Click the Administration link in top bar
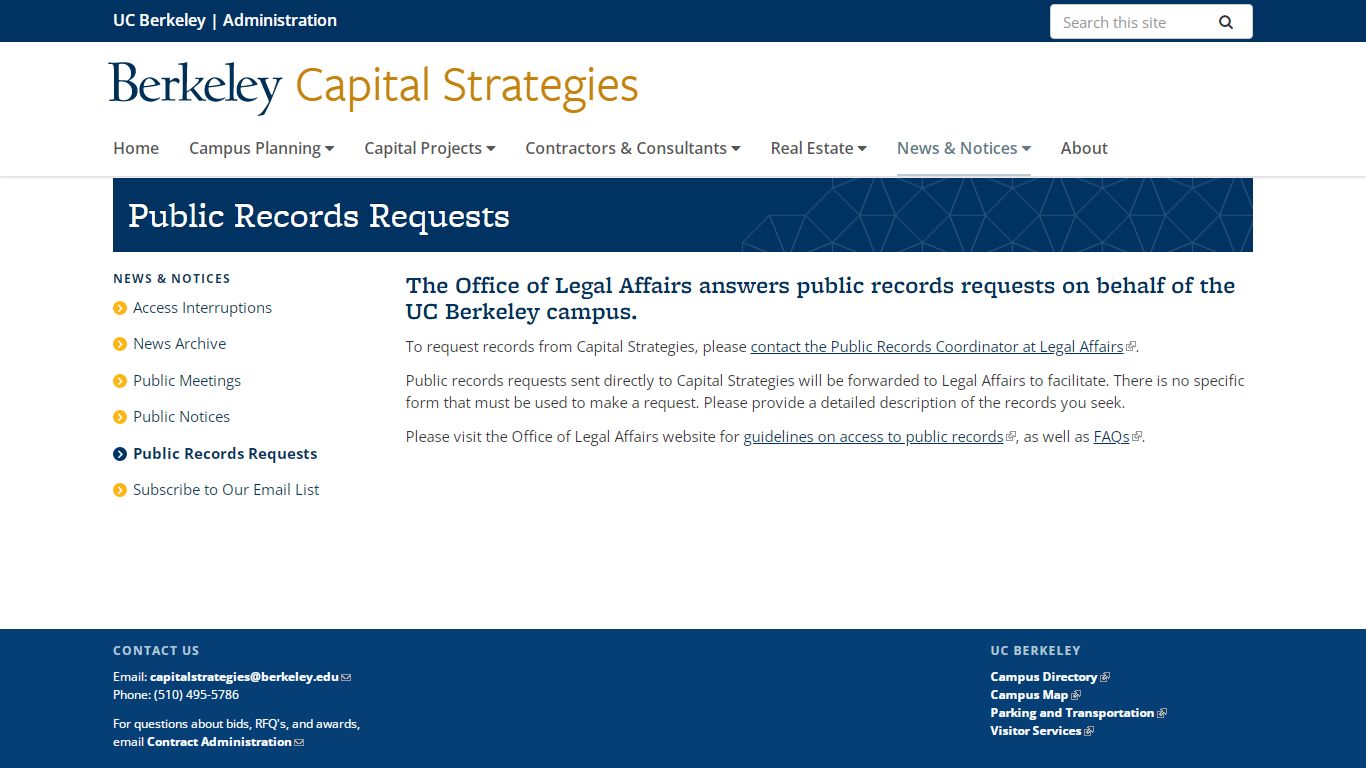The height and width of the screenshot is (768, 1366). pos(280,20)
